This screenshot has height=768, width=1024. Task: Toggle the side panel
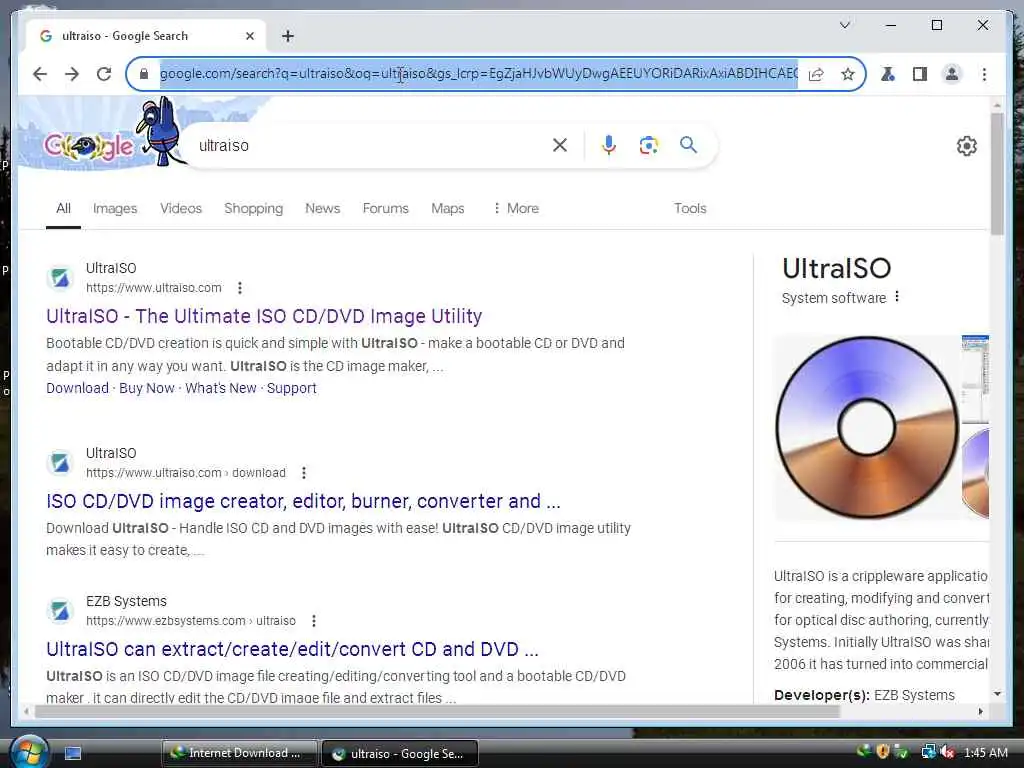(920, 74)
